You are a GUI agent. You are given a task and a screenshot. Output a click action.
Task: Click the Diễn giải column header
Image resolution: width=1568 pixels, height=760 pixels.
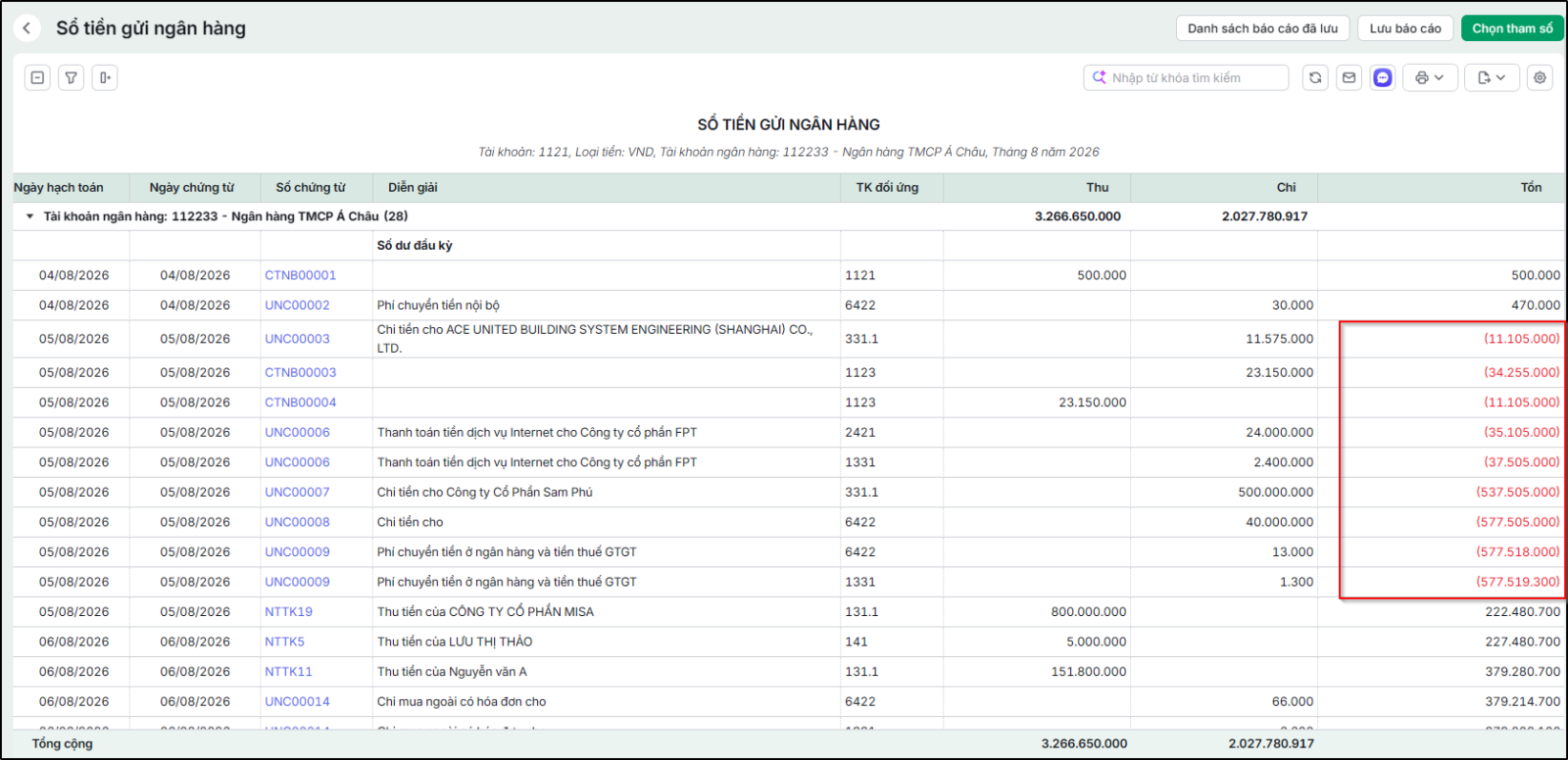(x=413, y=187)
